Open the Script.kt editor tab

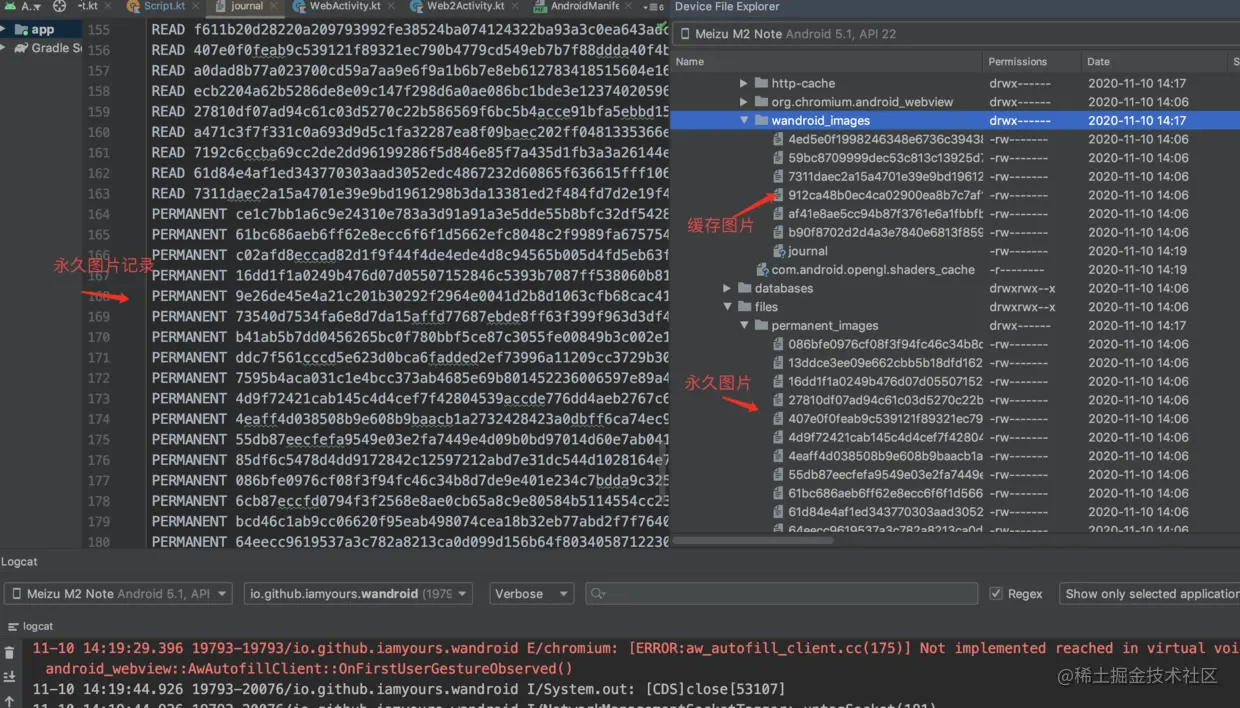162,6
